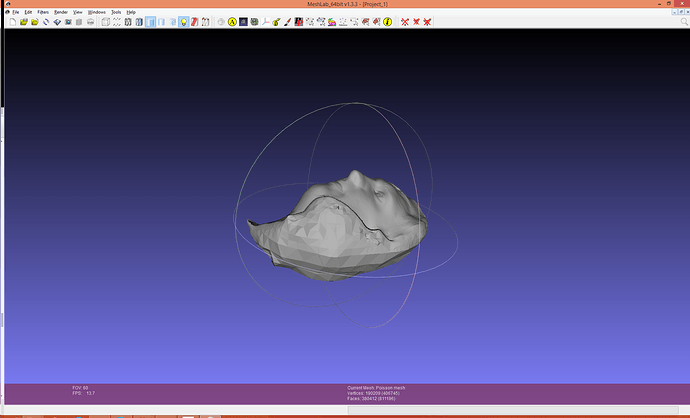Switch to Wireframe render mode
The height and width of the screenshot is (418, 690).
(128, 22)
